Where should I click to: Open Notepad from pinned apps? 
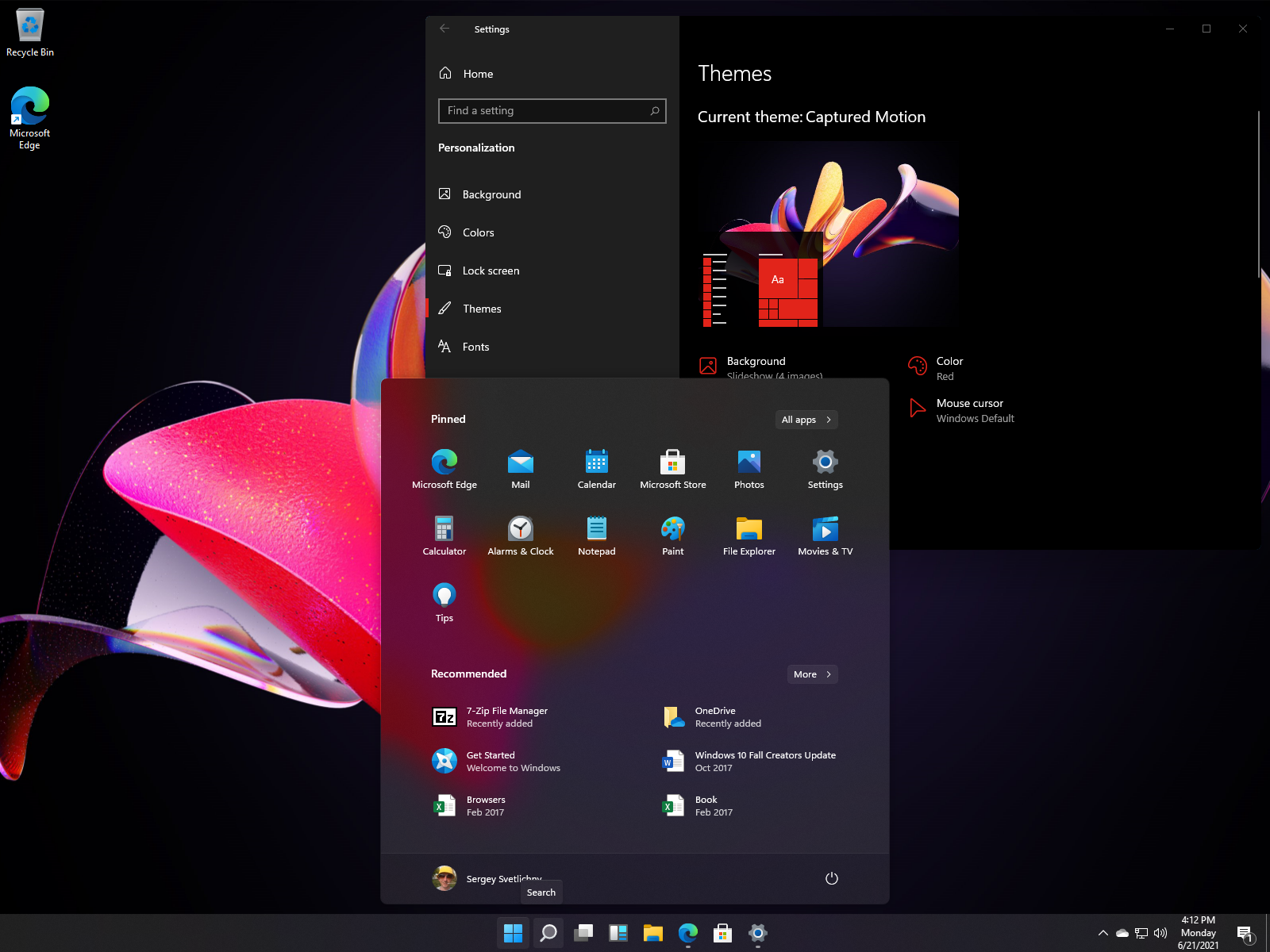click(597, 535)
